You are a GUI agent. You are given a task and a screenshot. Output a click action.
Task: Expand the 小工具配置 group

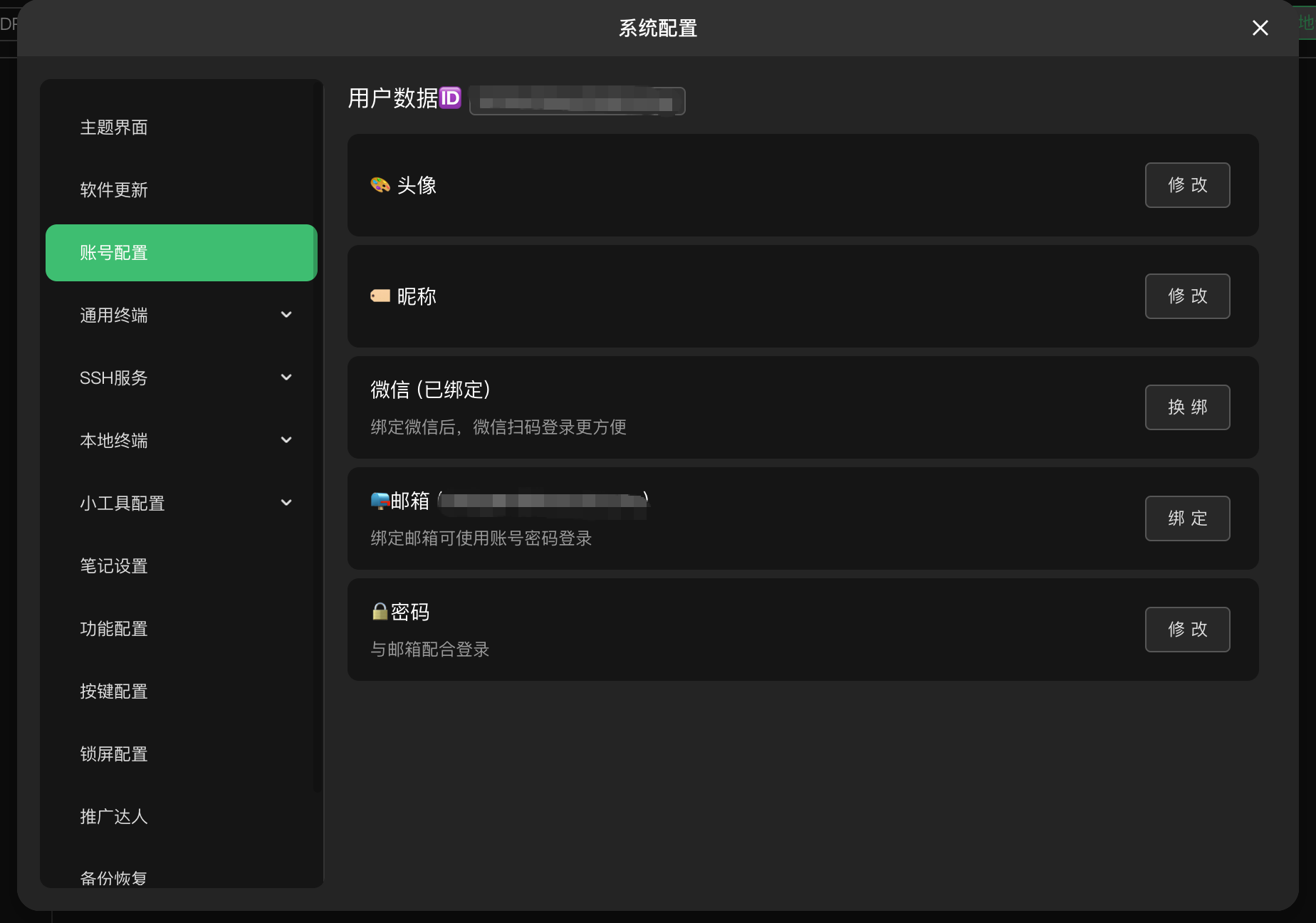(286, 502)
